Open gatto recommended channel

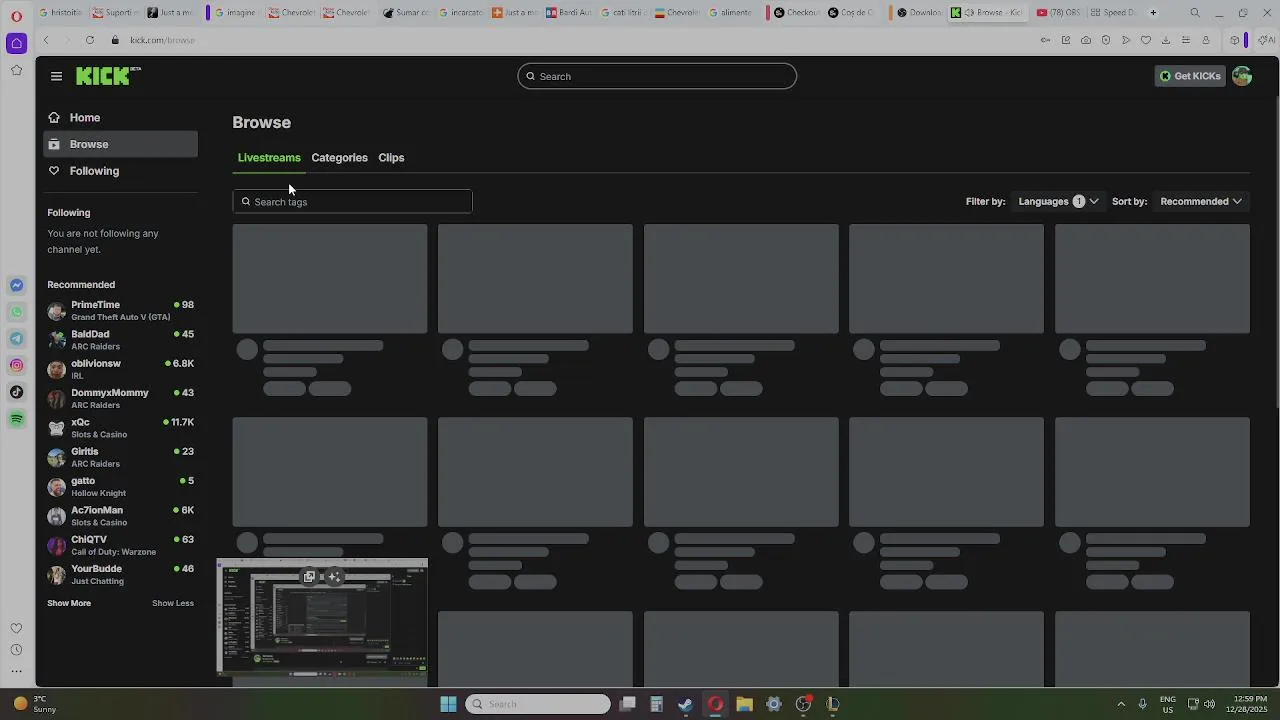pos(120,486)
